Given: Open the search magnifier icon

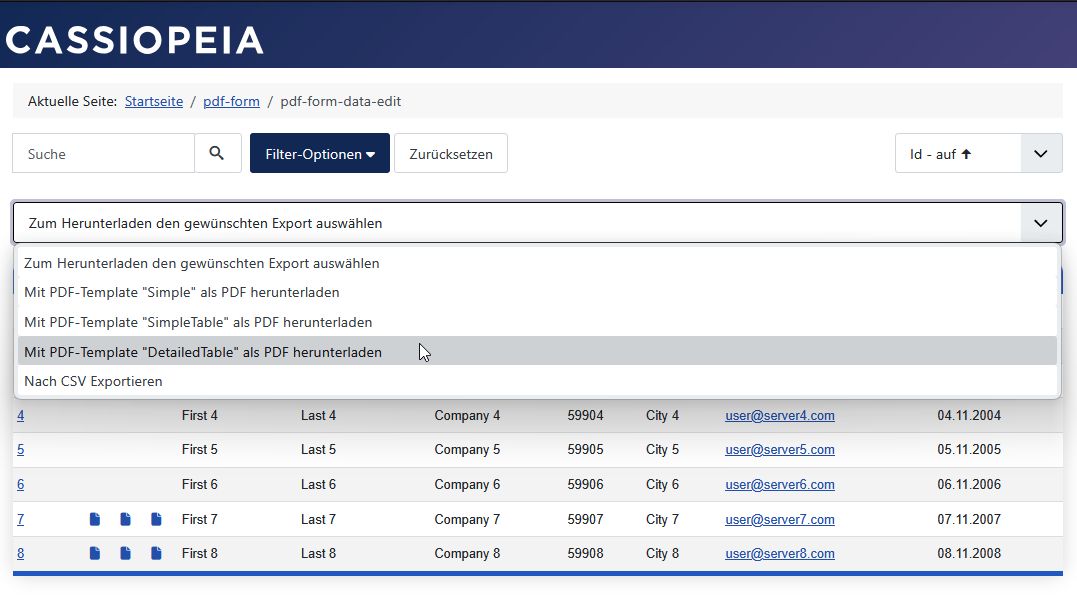Looking at the screenshot, I should point(217,153).
